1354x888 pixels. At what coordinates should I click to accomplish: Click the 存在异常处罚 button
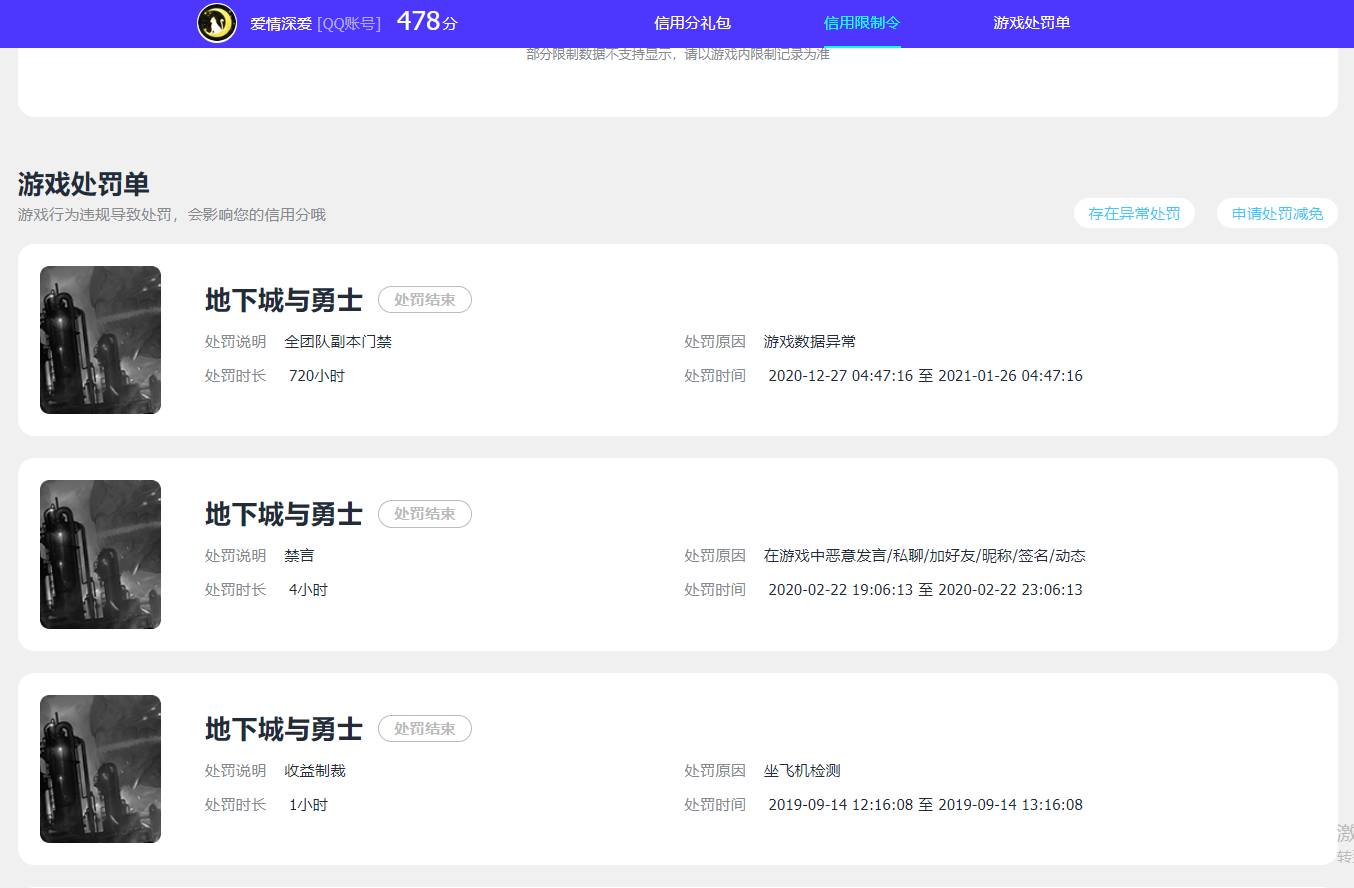(1134, 213)
